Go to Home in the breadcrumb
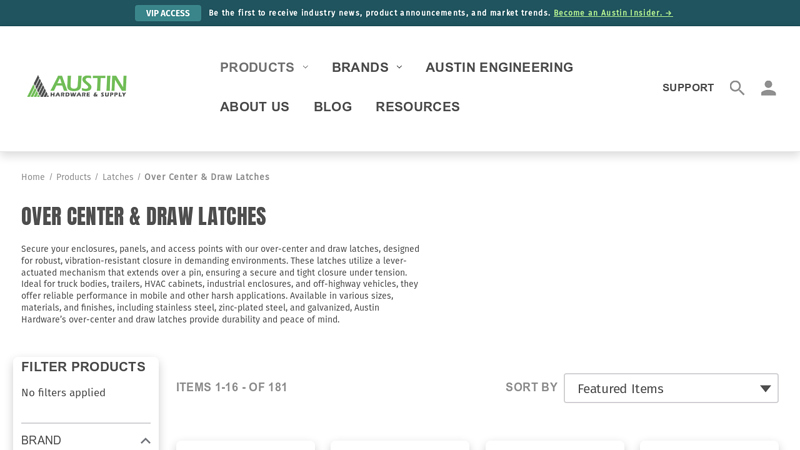The height and width of the screenshot is (450, 800). pos(33,177)
